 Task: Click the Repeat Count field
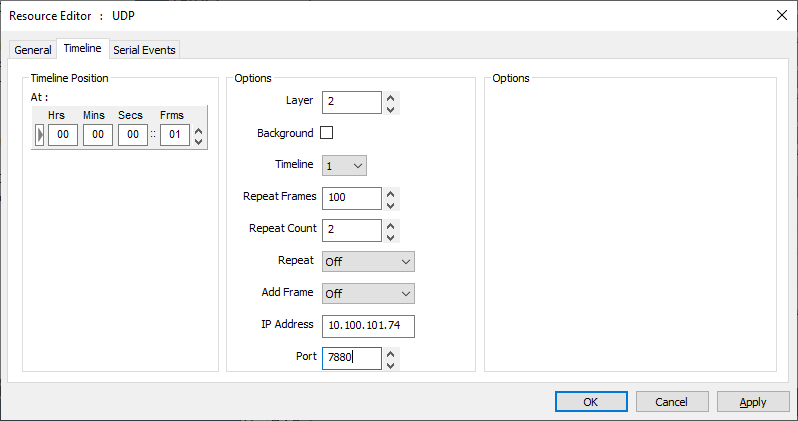pyautogui.click(x=352, y=230)
